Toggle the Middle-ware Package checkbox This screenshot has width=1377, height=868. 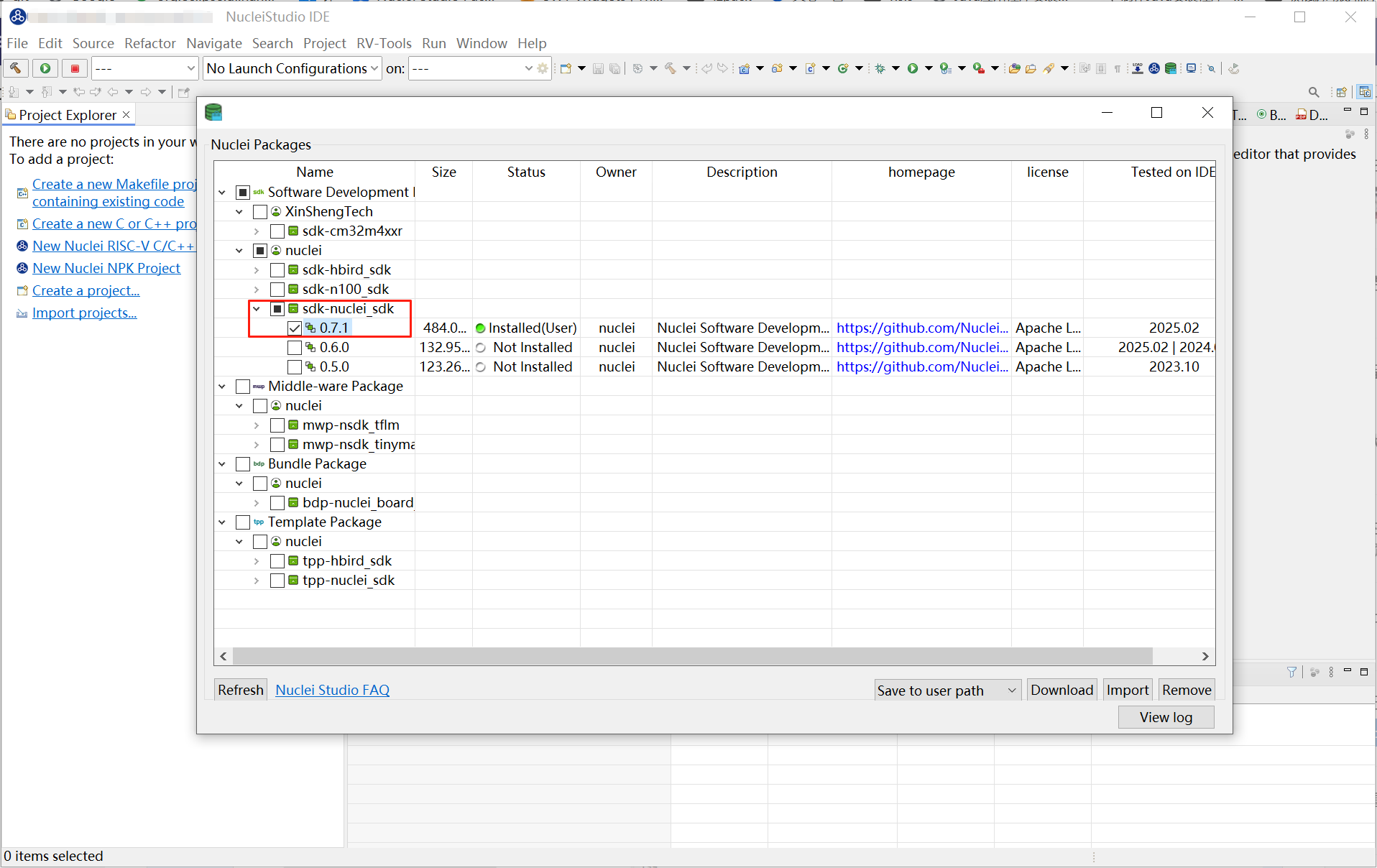pos(243,387)
